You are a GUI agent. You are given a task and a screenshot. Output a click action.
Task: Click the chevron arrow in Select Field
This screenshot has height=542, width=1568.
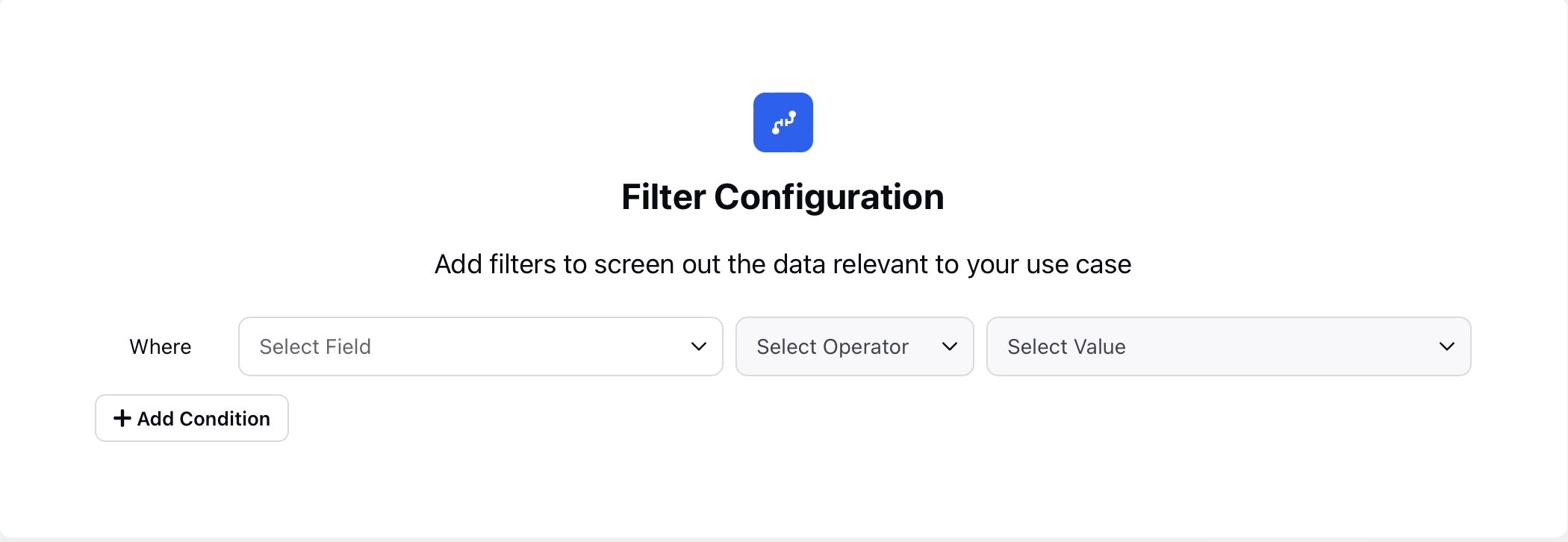click(699, 346)
